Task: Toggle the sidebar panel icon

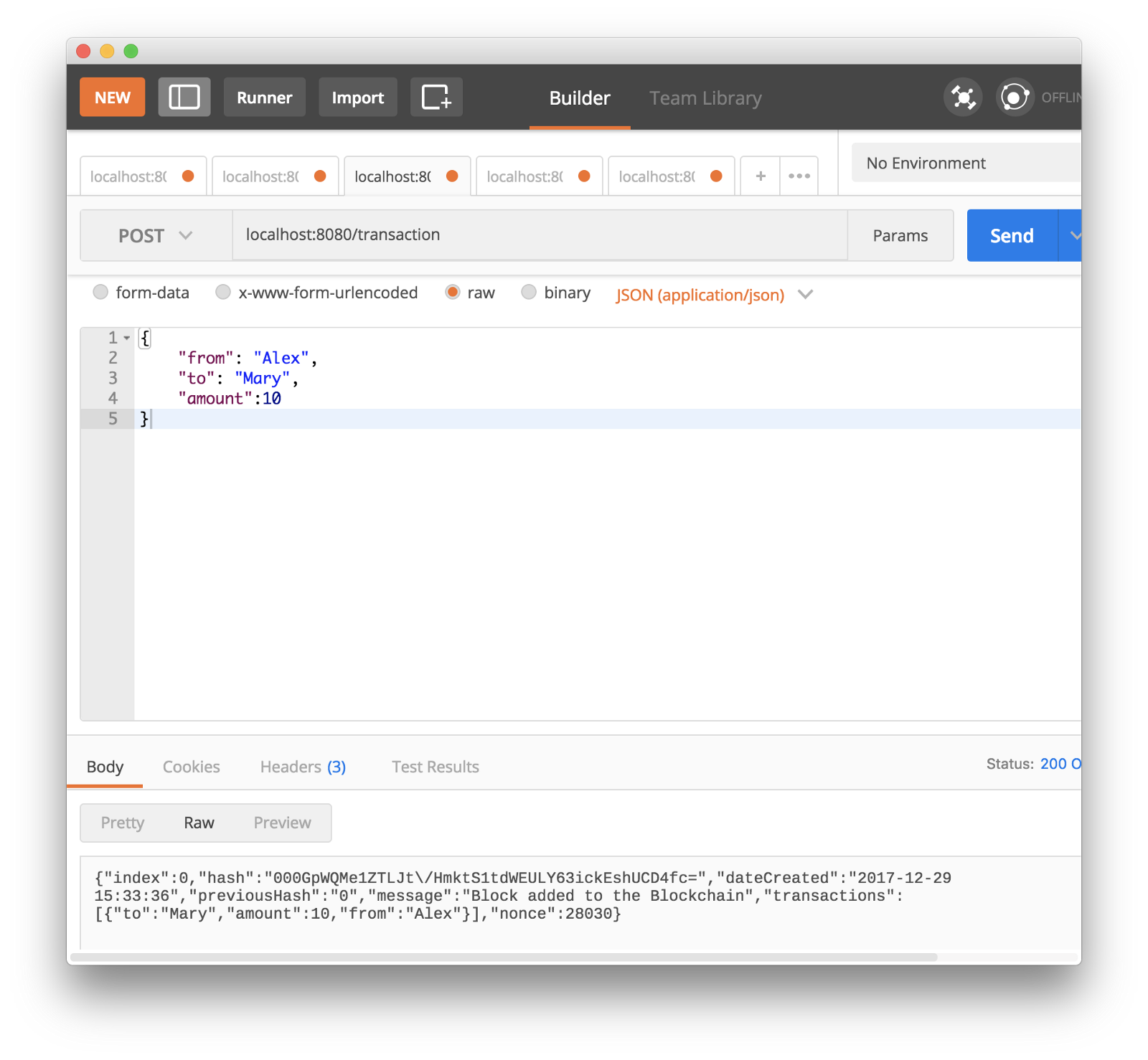Action: coord(184,97)
